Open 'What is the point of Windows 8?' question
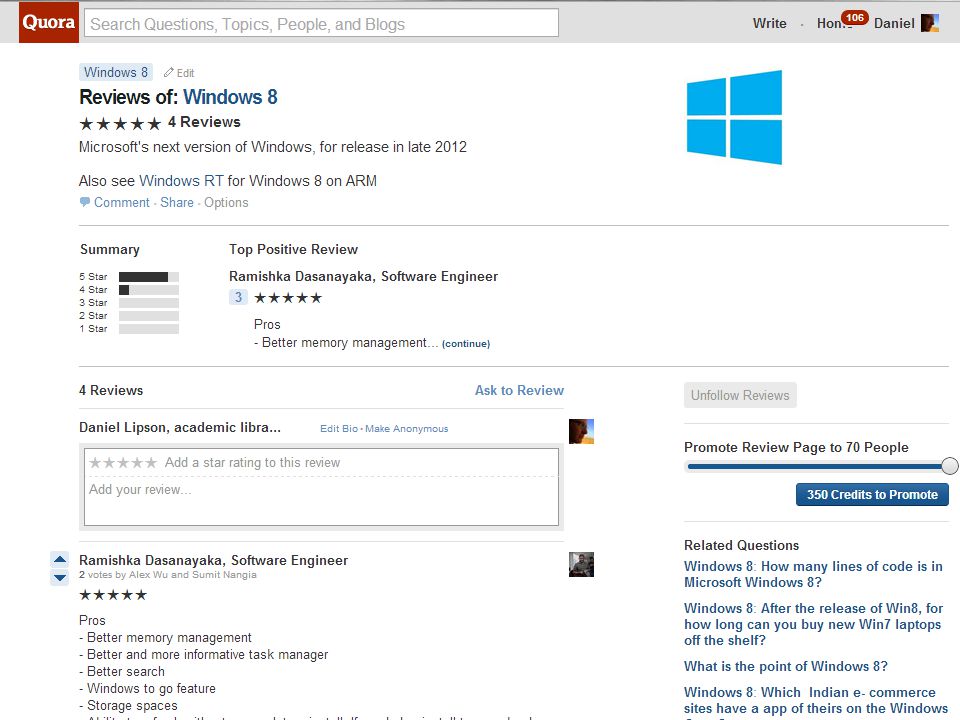 point(786,666)
